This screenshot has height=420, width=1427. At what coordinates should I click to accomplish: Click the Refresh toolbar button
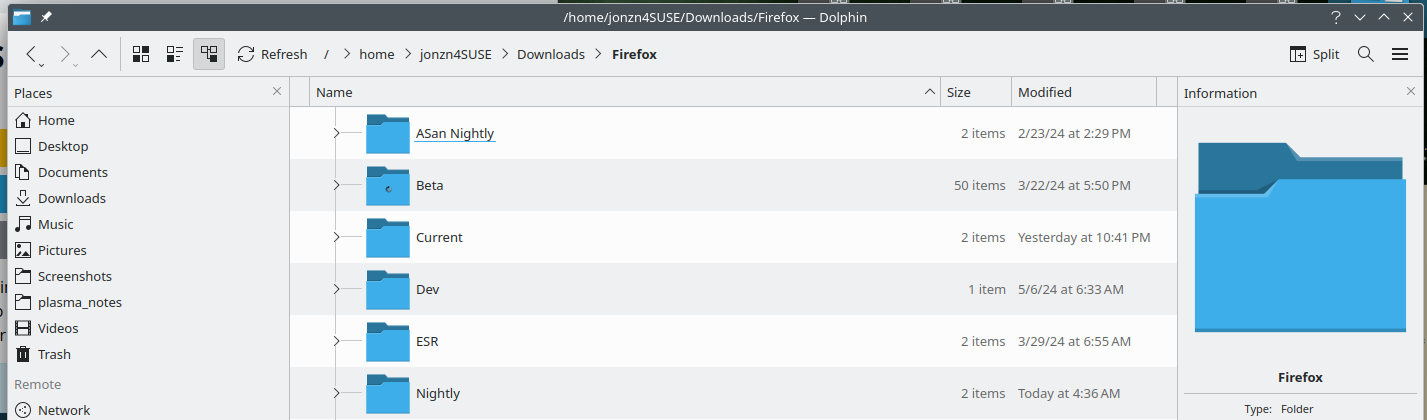[272, 54]
